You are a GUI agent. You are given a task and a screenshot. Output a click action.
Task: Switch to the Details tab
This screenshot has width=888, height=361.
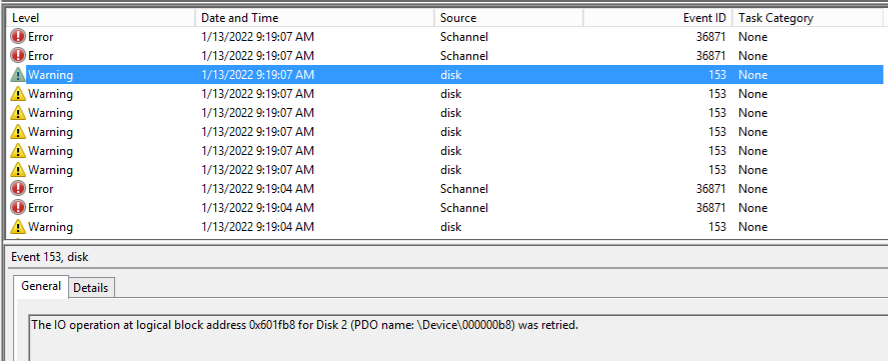coord(91,288)
